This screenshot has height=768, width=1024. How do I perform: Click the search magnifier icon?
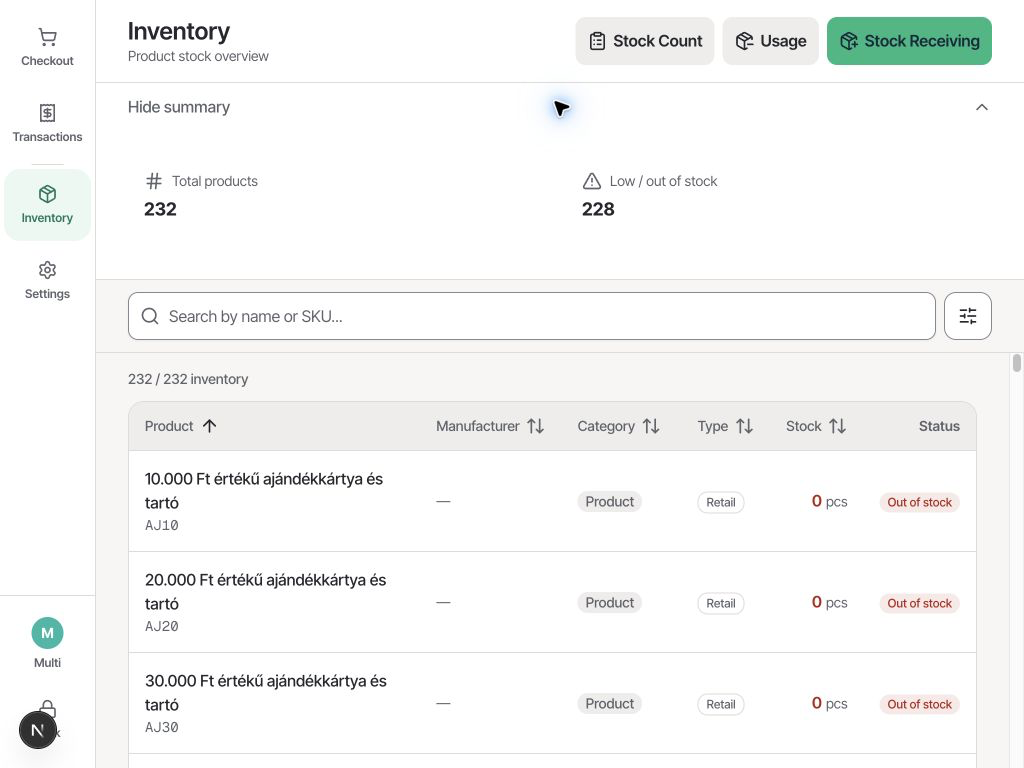[150, 316]
